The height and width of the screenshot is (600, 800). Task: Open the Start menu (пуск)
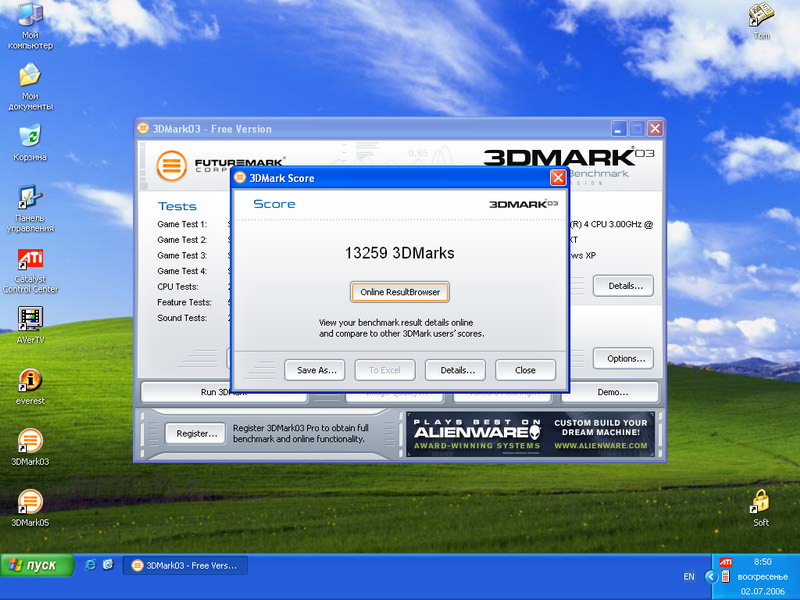tap(37, 565)
